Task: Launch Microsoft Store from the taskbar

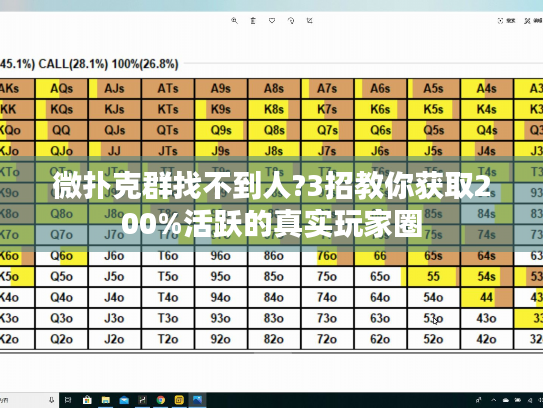Action: tap(87, 400)
